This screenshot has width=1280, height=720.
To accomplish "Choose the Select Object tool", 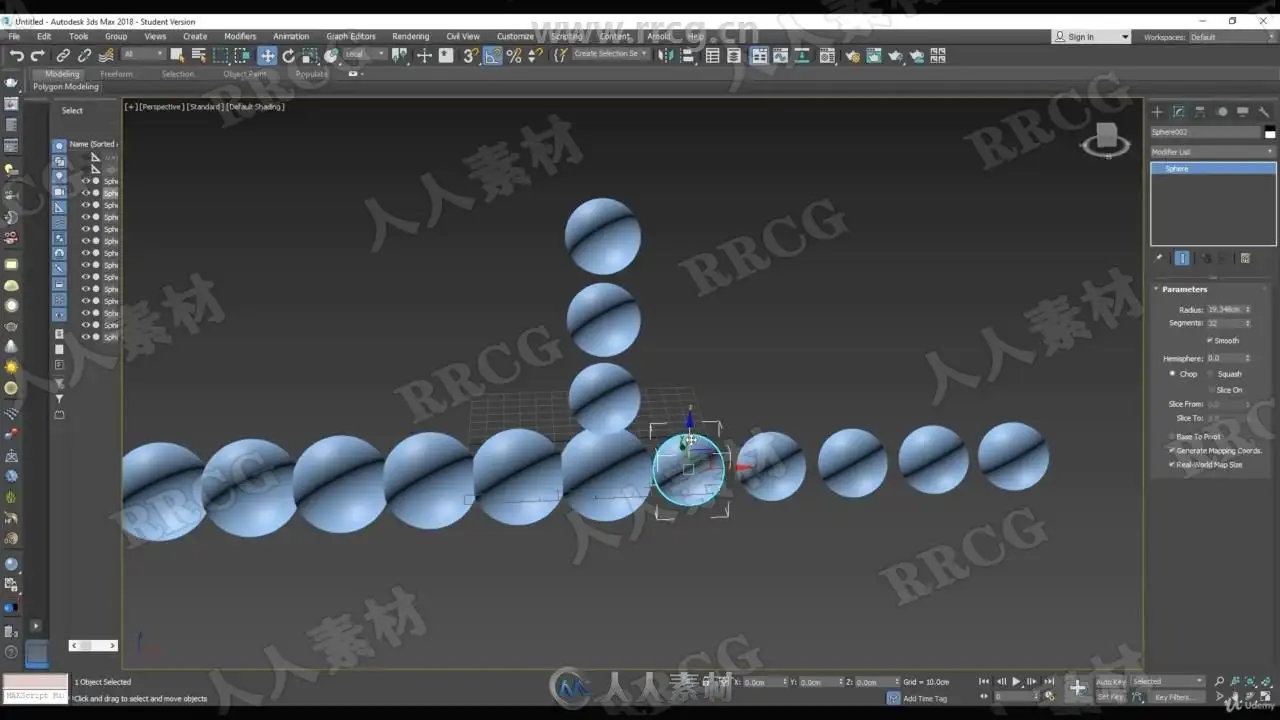I will click(177, 56).
